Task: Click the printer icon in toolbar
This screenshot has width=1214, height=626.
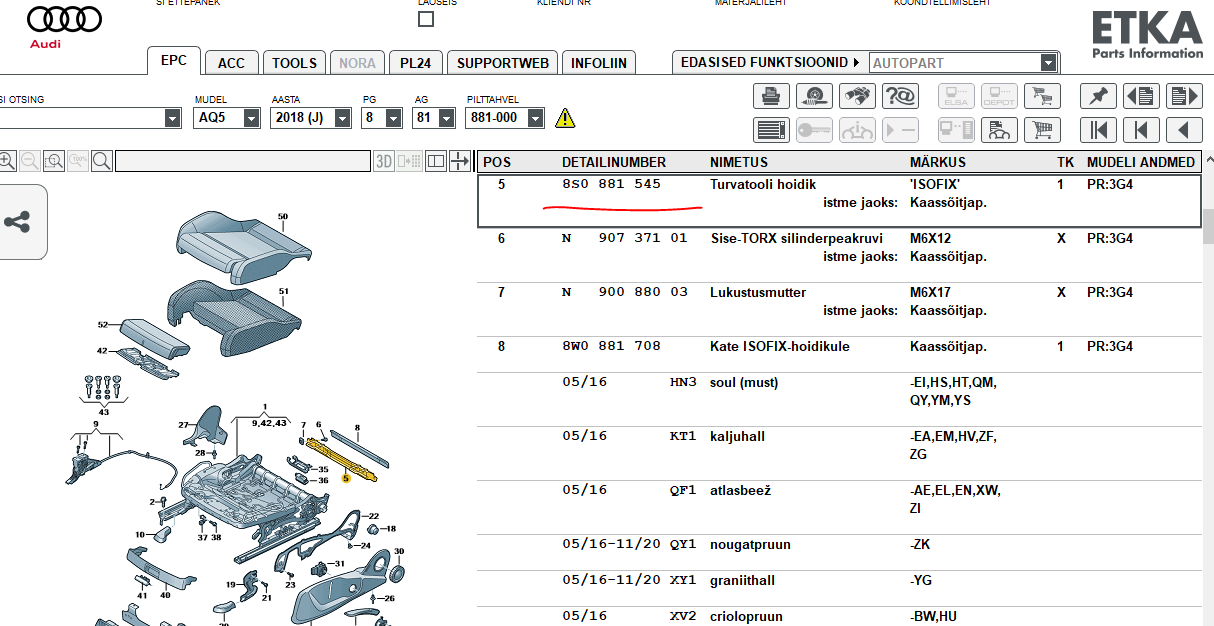Action: [x=770, y=96]
